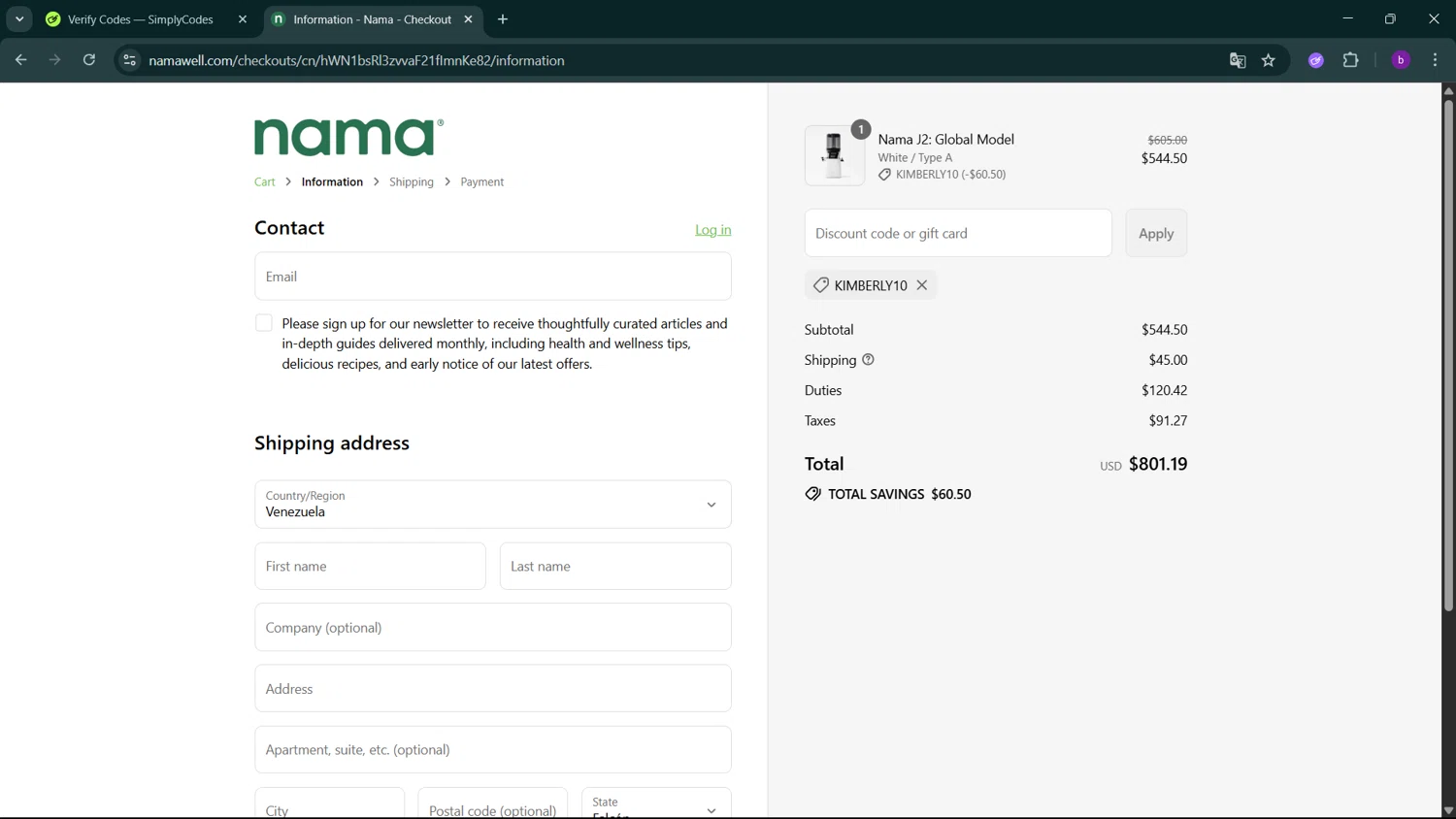The width and height of the screenshot is (1456, 819).
Task: Click the Discount code or gift card field
Action: tap(958, 233)
